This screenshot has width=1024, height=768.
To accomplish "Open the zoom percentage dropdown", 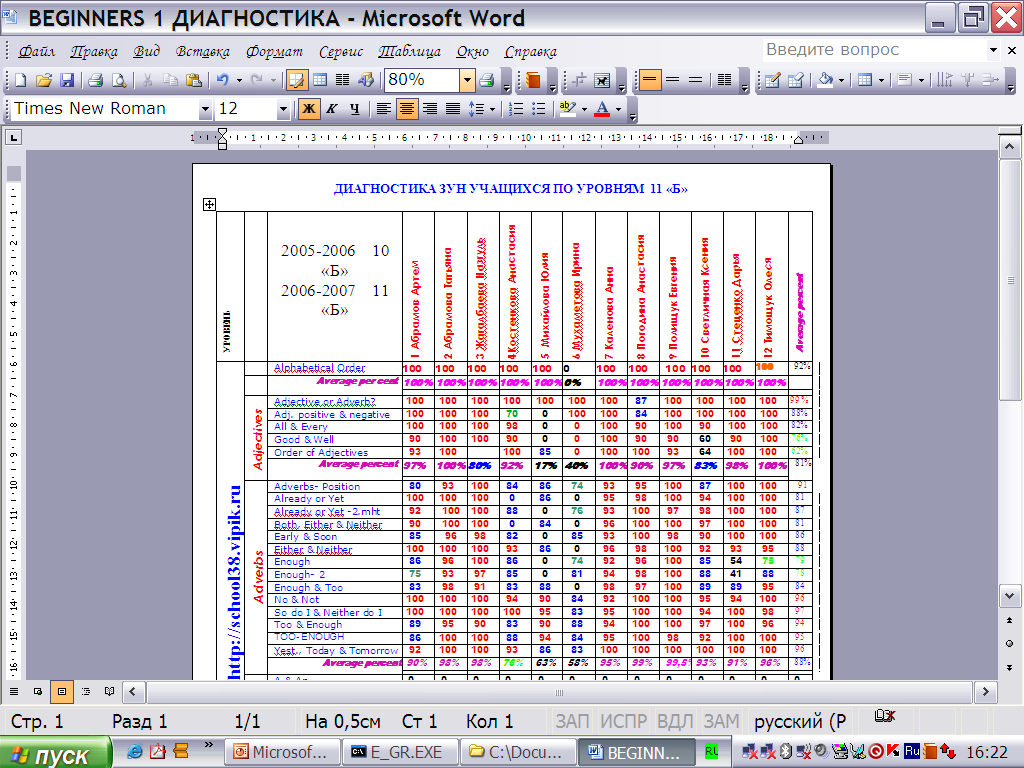I will point(467,80).
